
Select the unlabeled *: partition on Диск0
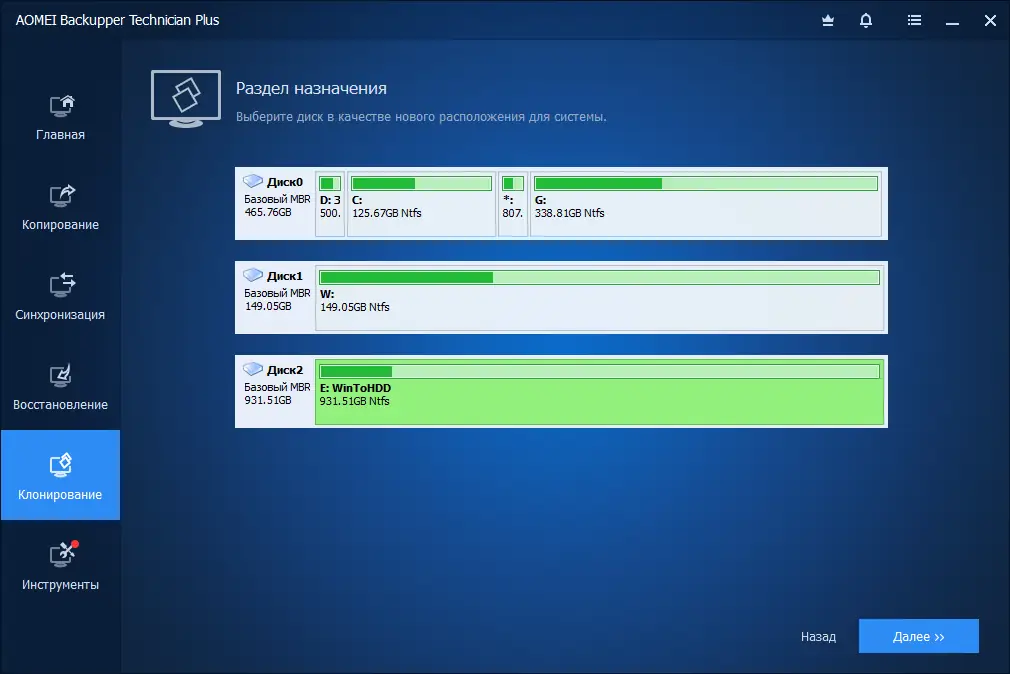point(513,204)
